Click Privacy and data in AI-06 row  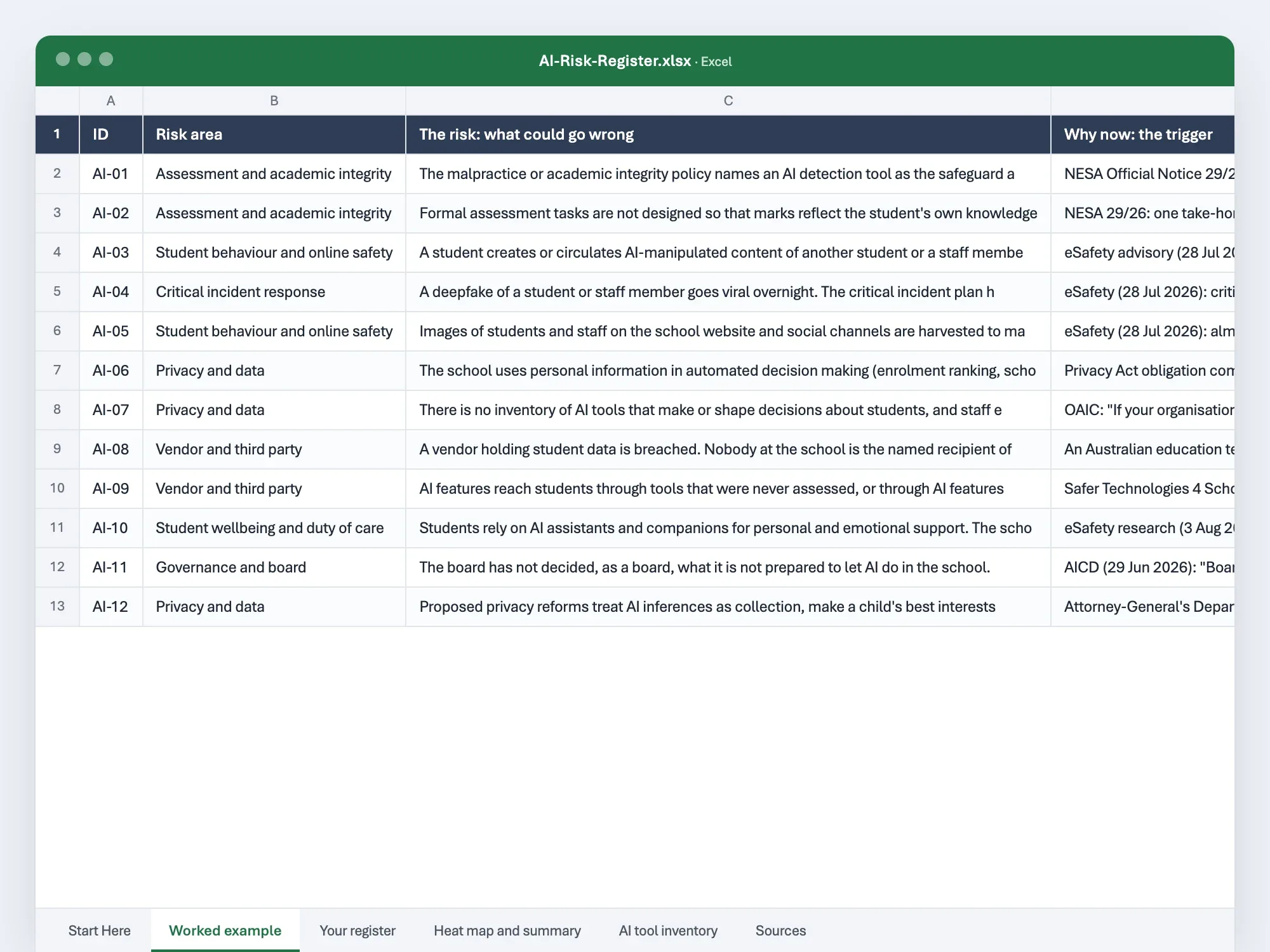click(274, 371)
